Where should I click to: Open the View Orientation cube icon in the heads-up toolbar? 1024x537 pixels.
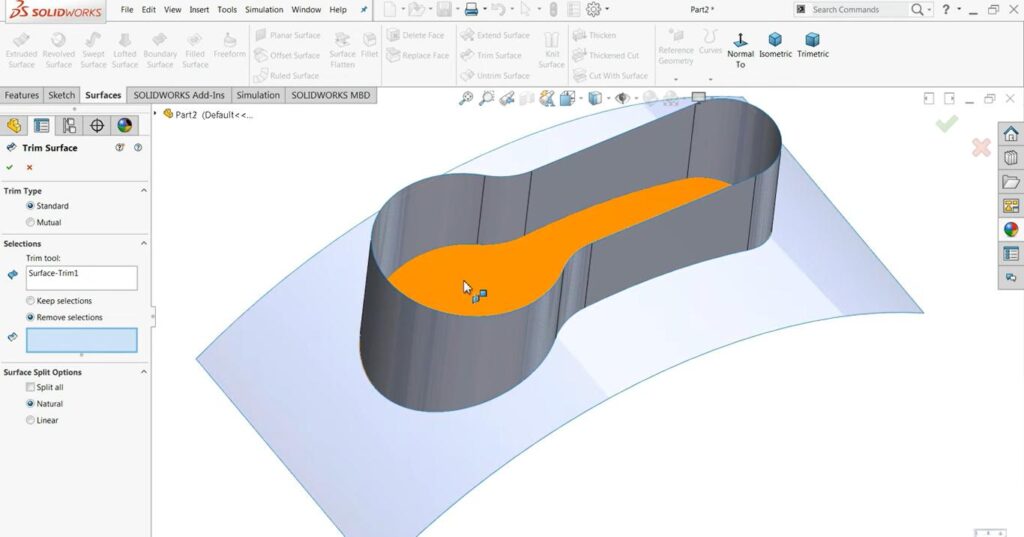567,99
